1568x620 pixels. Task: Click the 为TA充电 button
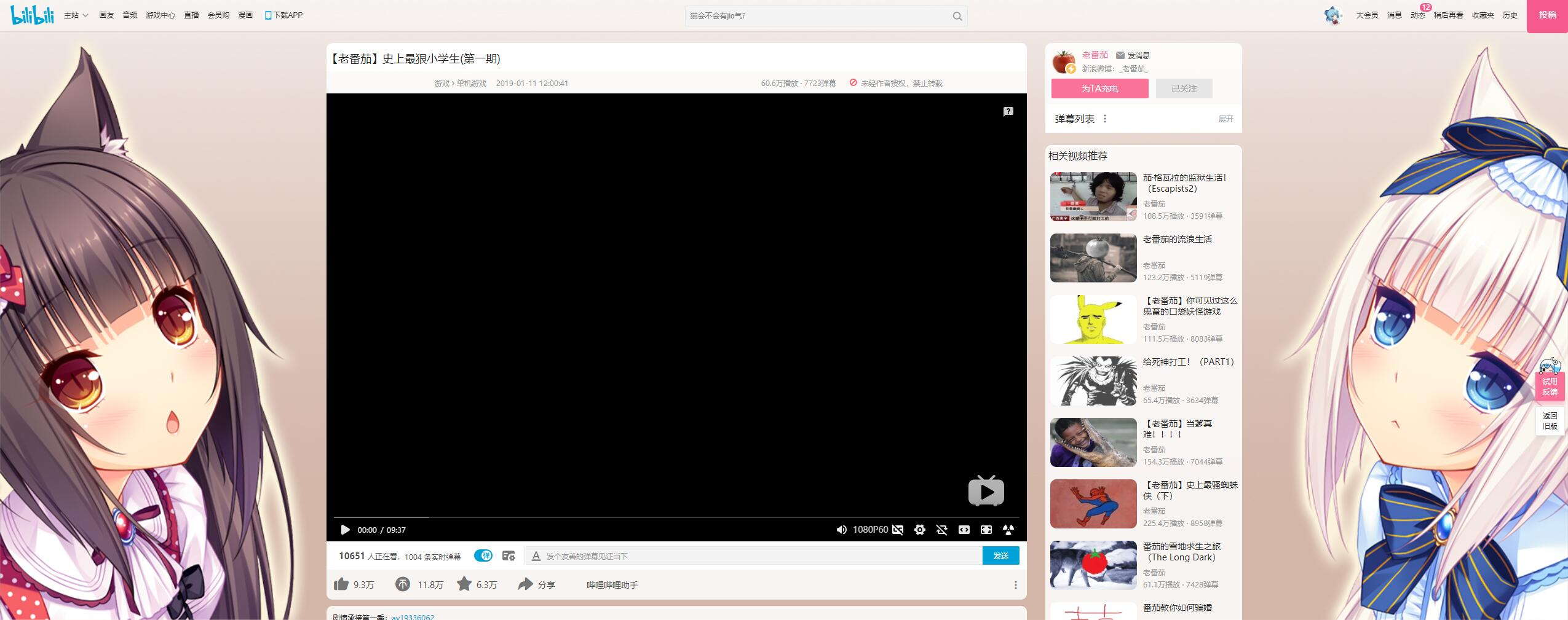pyautogui.click(x=1099, y=88)
